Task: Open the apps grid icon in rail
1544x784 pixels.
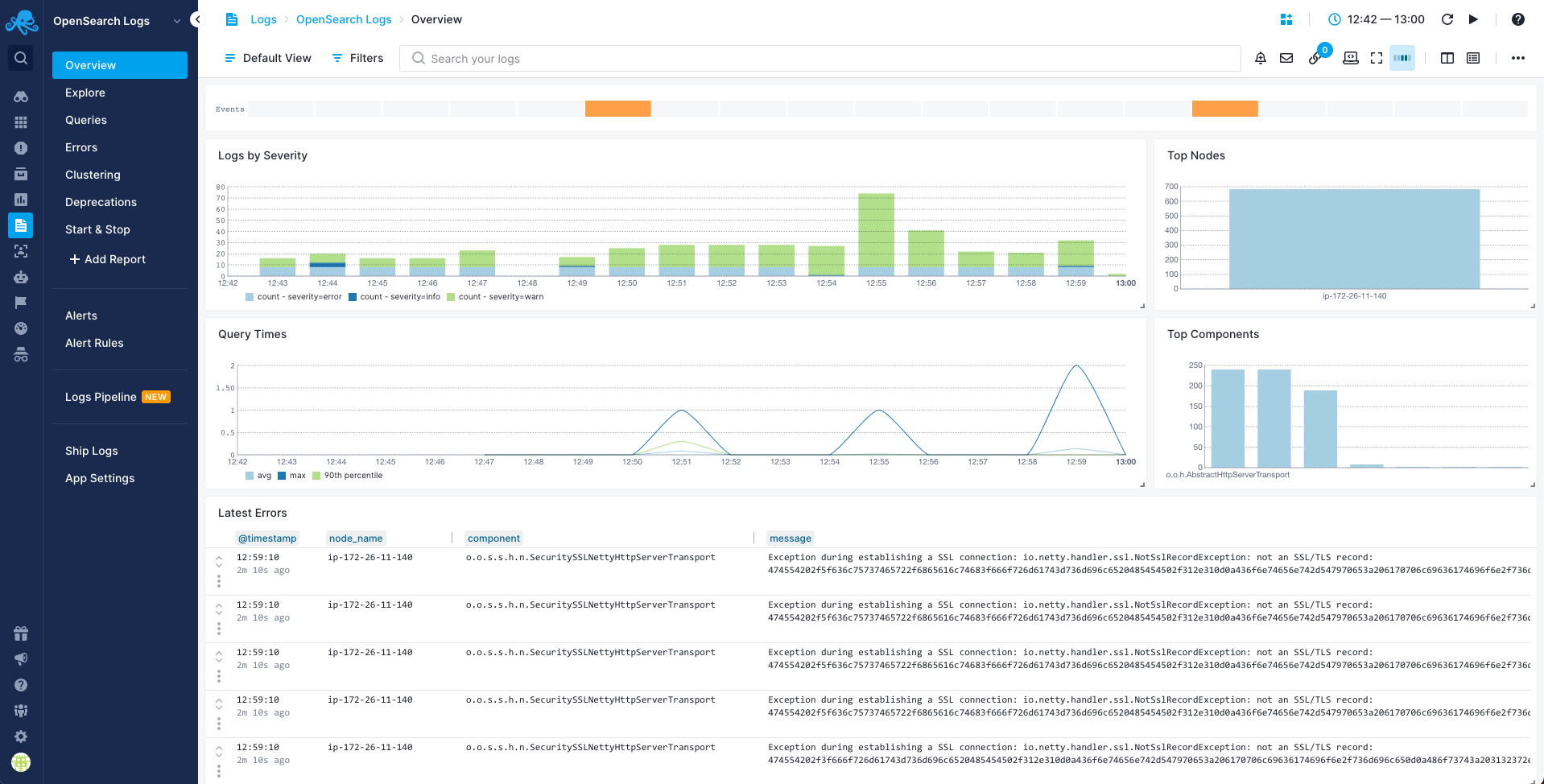Action: pyautogui.click(x=21, y=122)
